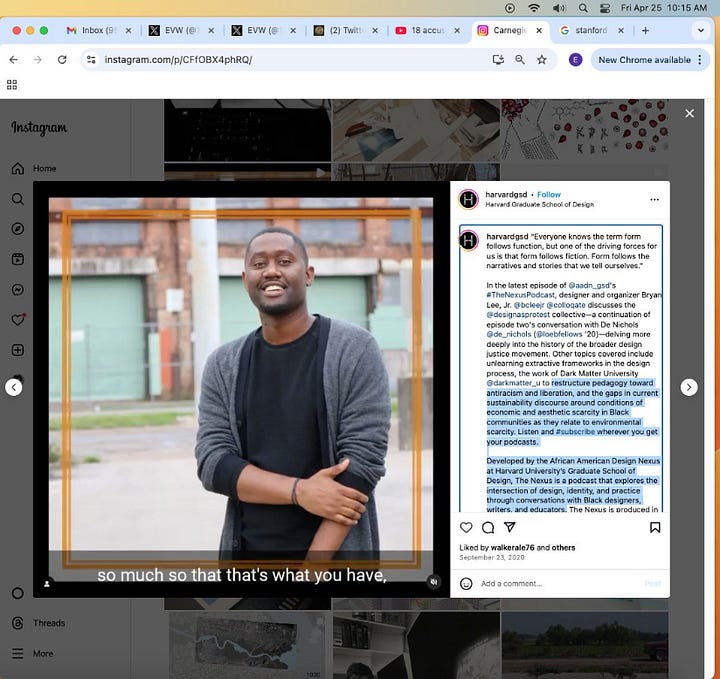Image resolution: width=720 pixels, height=679 pixels.
Task: Click the Instagram logo wordmark
Action: (x=39, y=128)
